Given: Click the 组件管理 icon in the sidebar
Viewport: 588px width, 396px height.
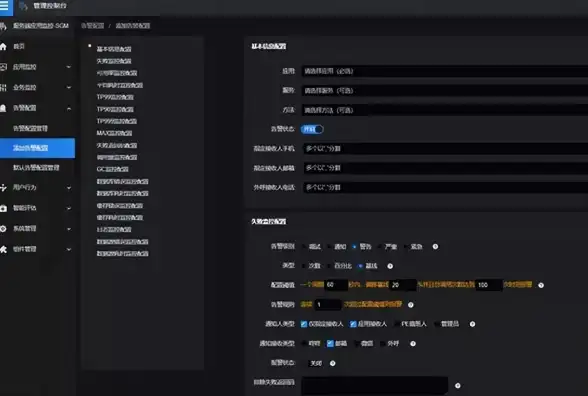Looking at the screenshot, I should 3,249.
